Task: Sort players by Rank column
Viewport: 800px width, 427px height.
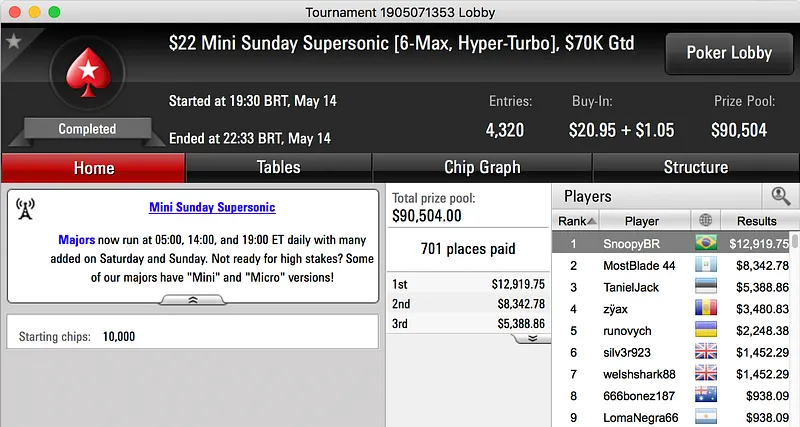Action: (578, 221)
